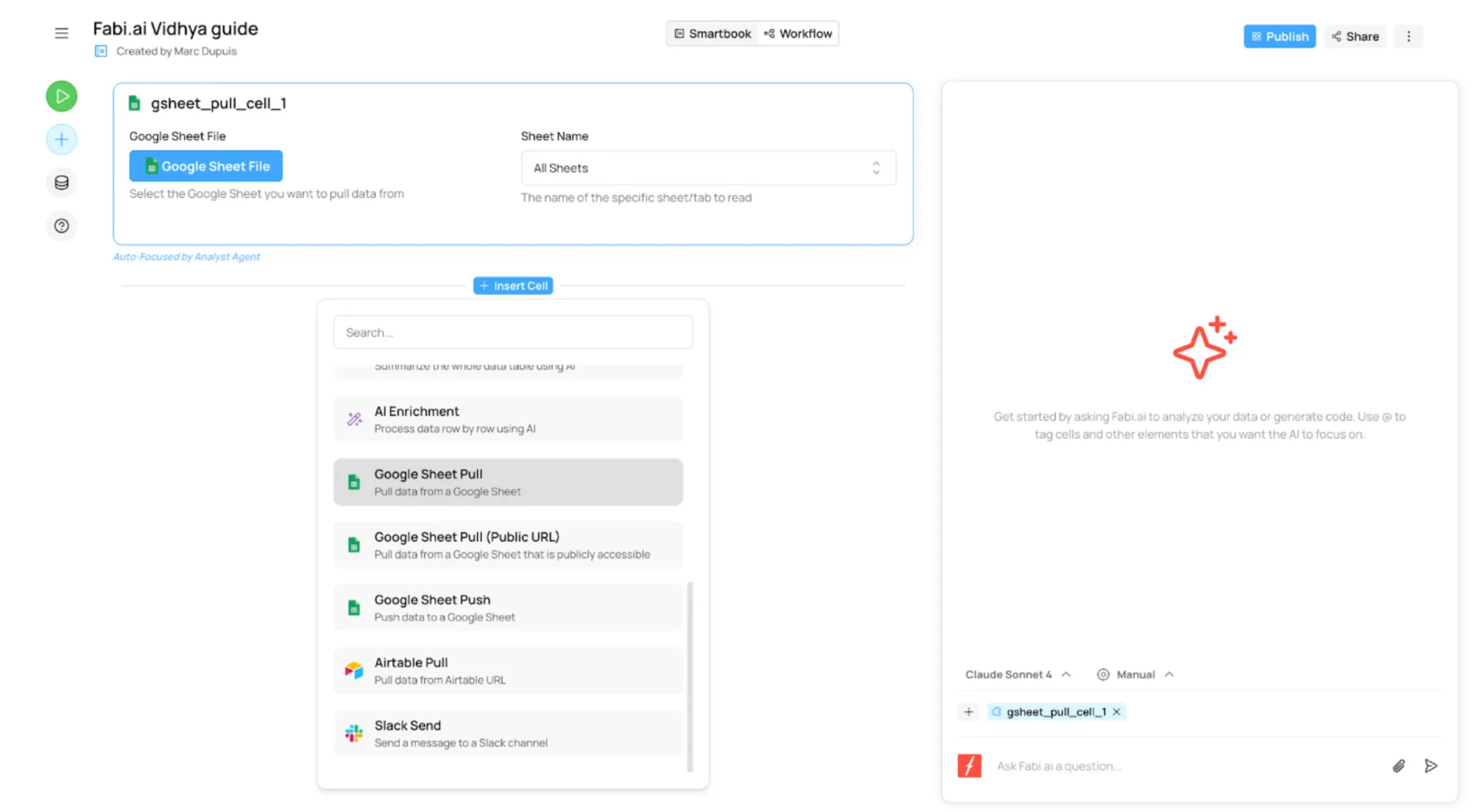Switch to Workflow view

pyautogui.click(x=798, y=34)
